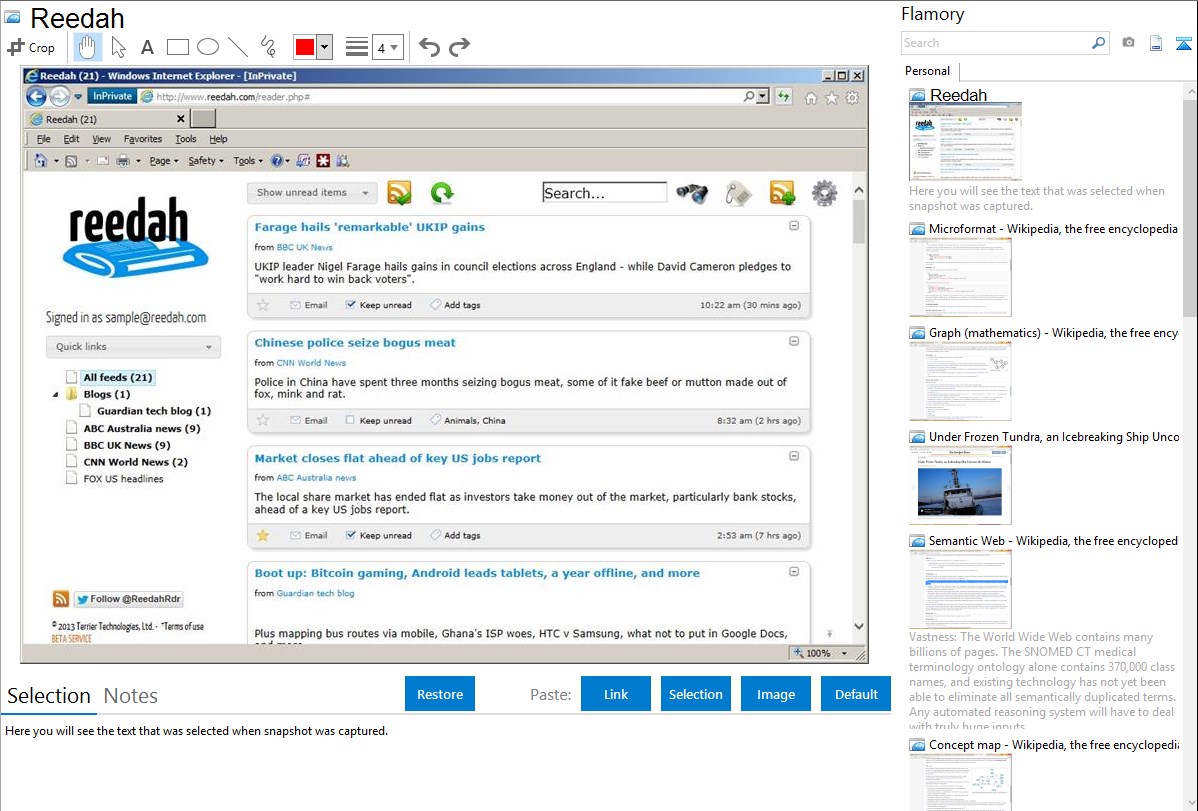Check Keep unread on Chinese police article

click(350, 420)
